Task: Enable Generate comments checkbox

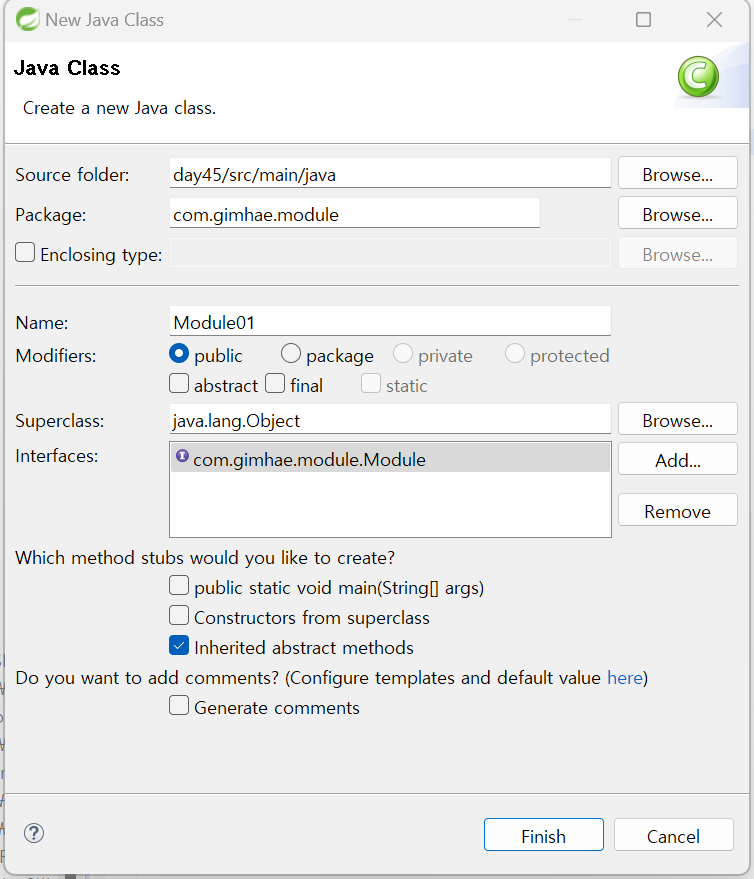Action: (x=179, y=705)
